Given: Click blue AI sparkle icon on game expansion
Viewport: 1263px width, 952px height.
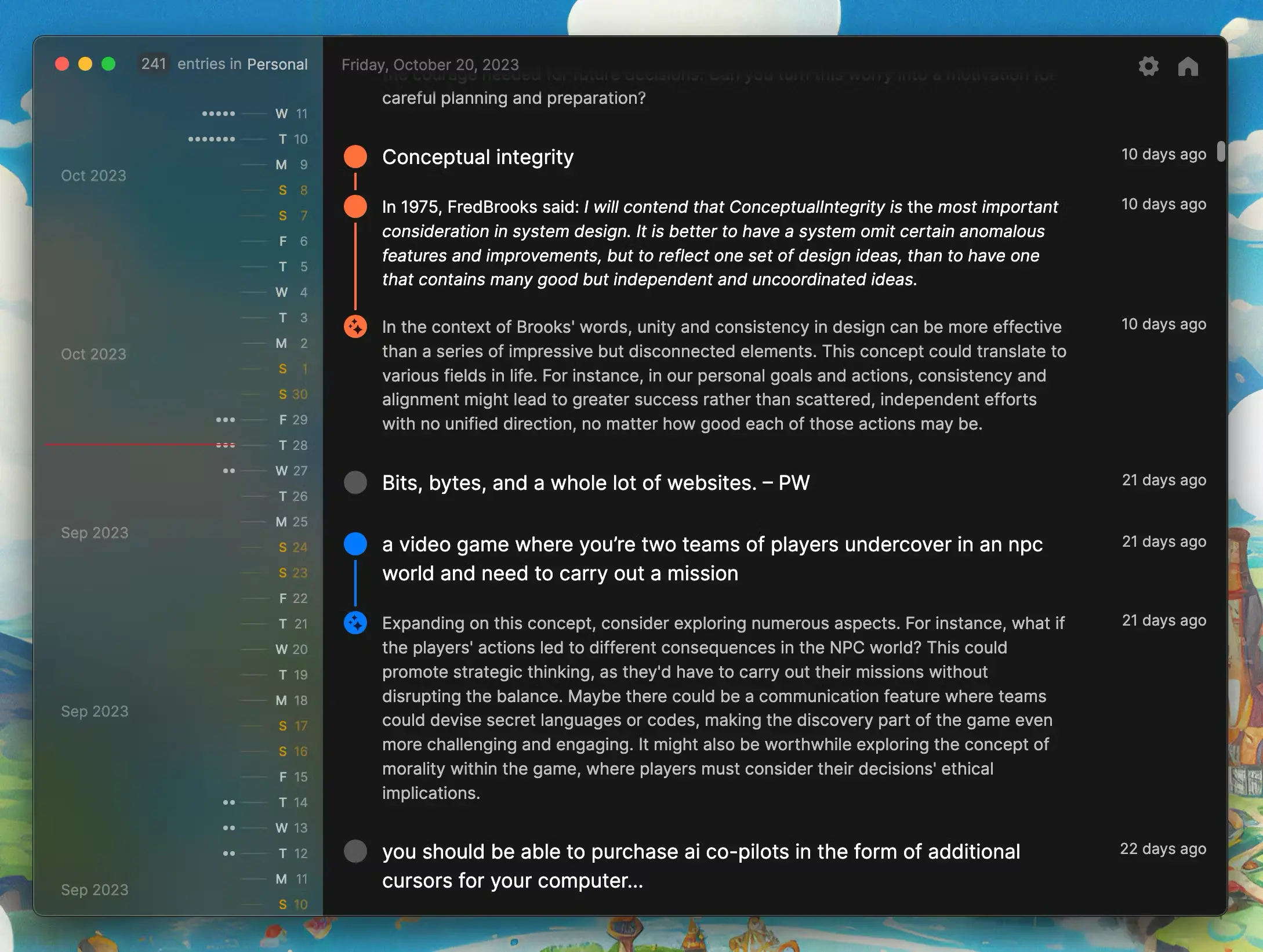Looking at the screenshot, I should [x=355, y=623].
